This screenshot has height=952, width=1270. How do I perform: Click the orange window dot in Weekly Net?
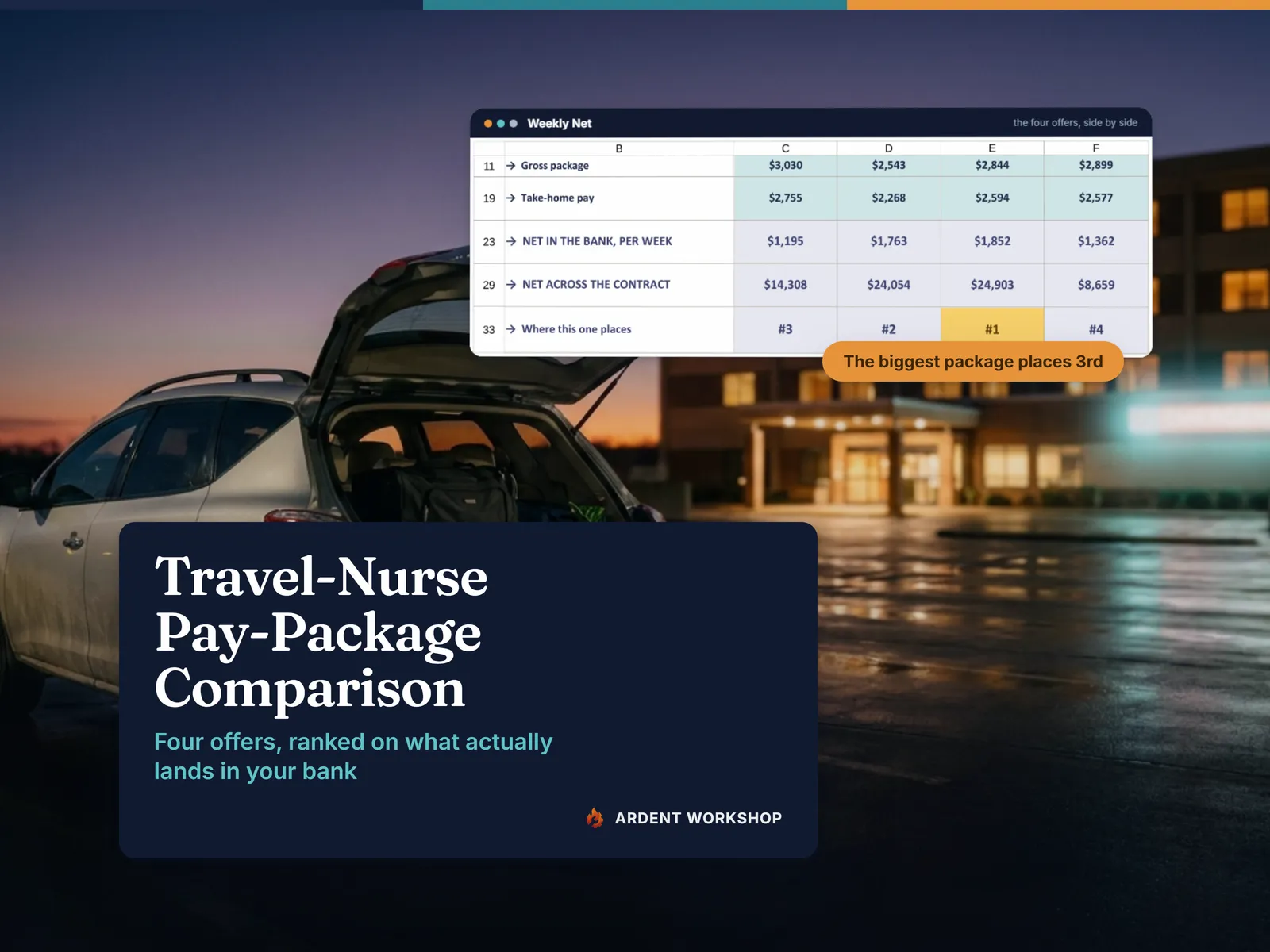point(488,123)
